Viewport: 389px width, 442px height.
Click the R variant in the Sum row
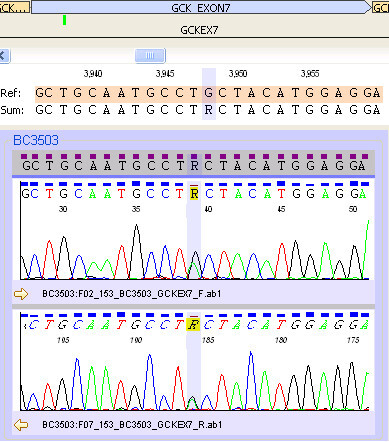(209, 110)
